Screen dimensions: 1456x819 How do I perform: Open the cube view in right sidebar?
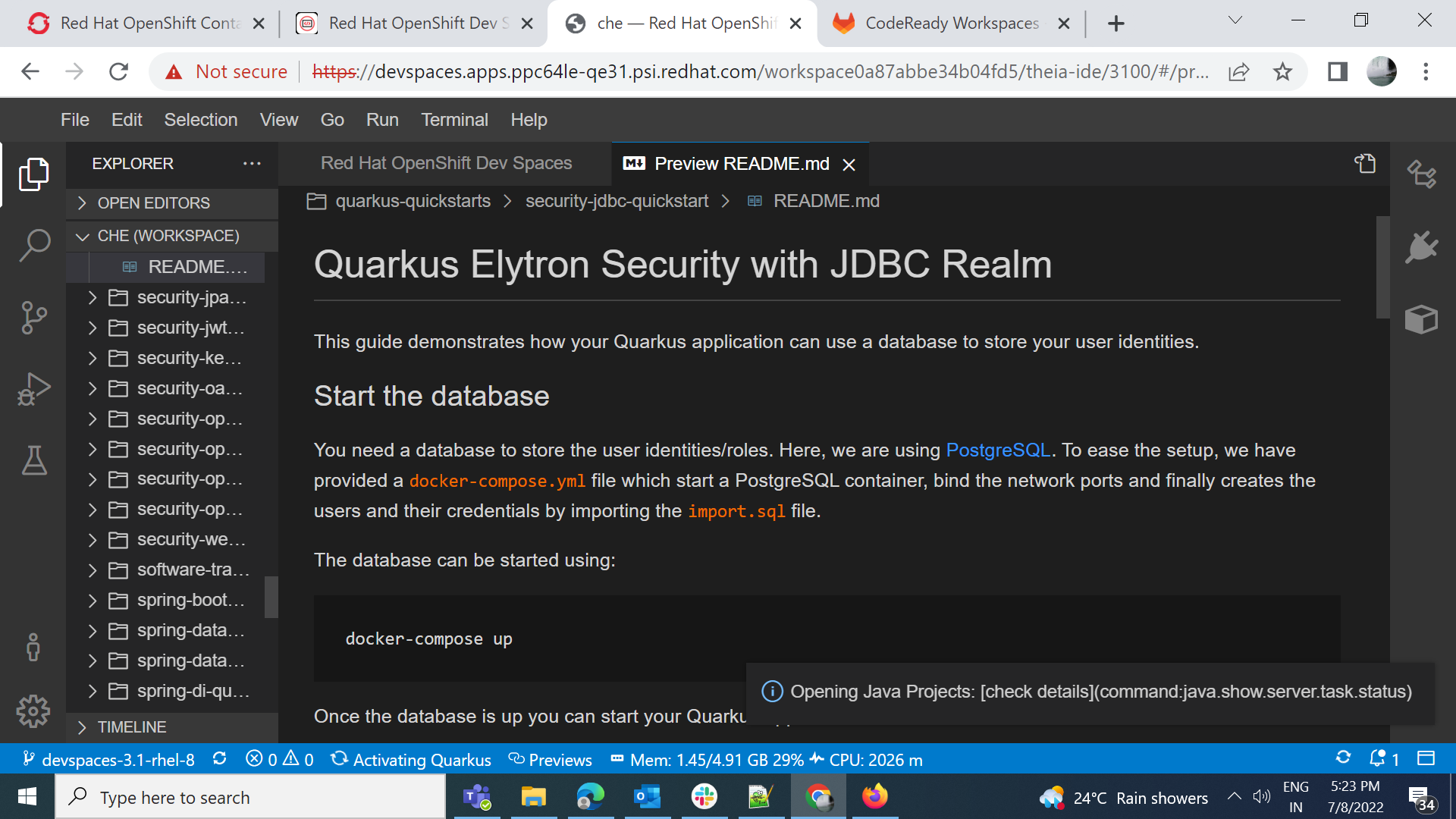point(1421,319)
